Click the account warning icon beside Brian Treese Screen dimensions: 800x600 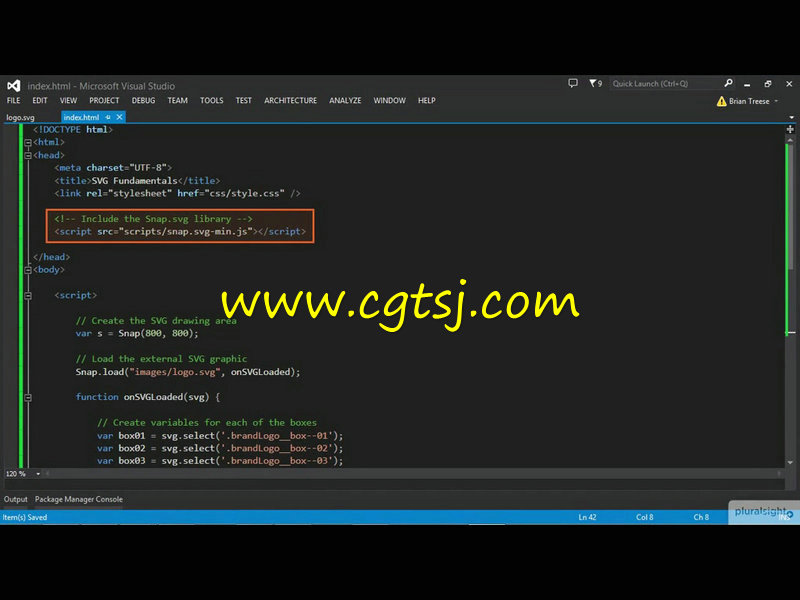721,101
